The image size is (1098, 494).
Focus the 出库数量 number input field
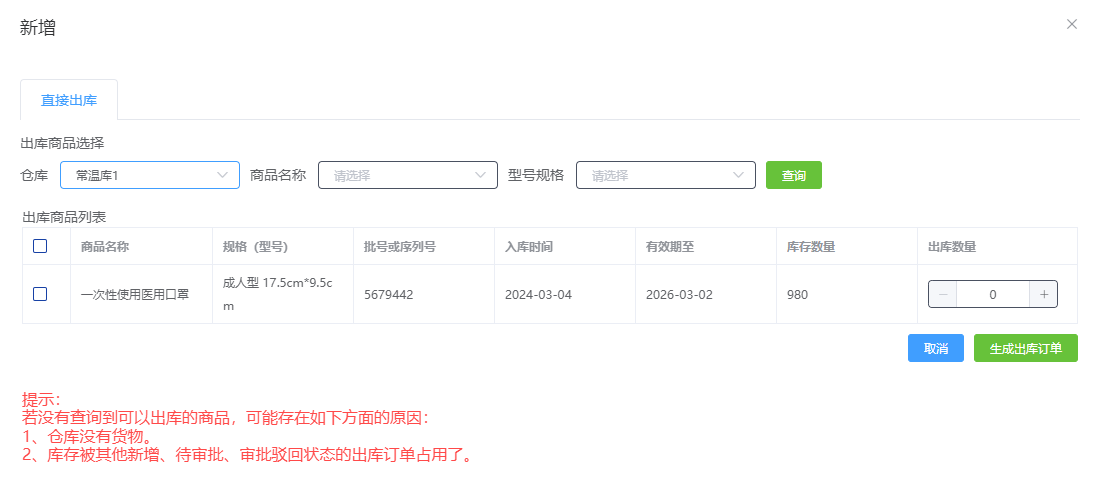tap(992, 294)
